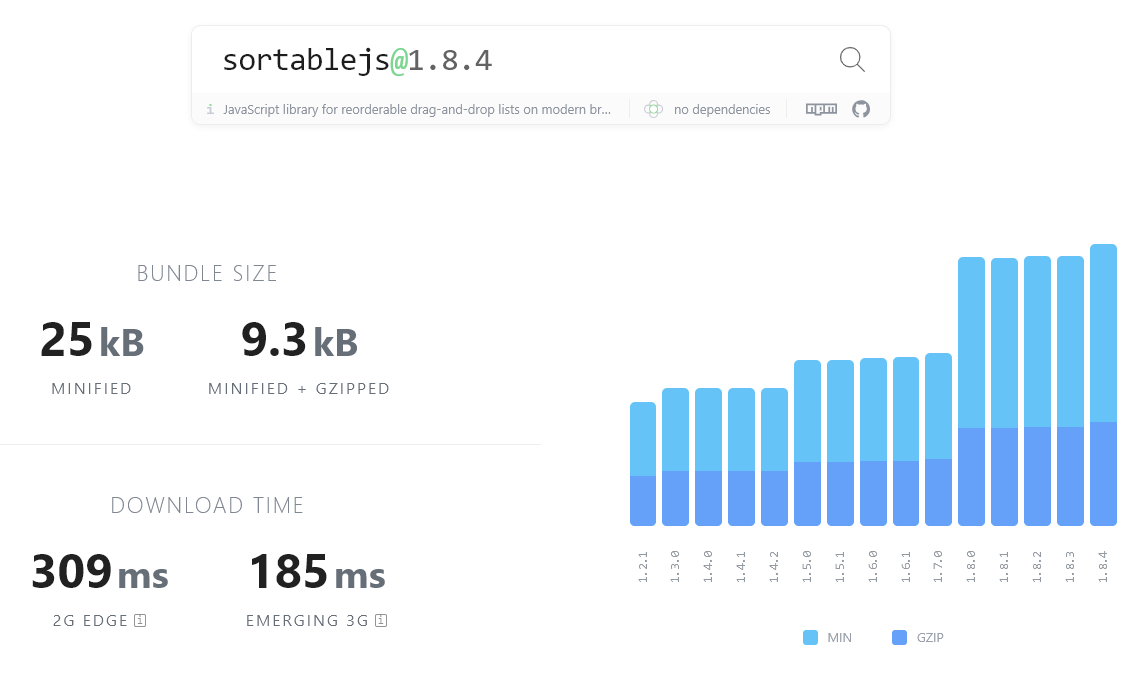Click the 185 ms download time value
Image resolution: width=1136 pixels, height=688 pixels.
317,572
